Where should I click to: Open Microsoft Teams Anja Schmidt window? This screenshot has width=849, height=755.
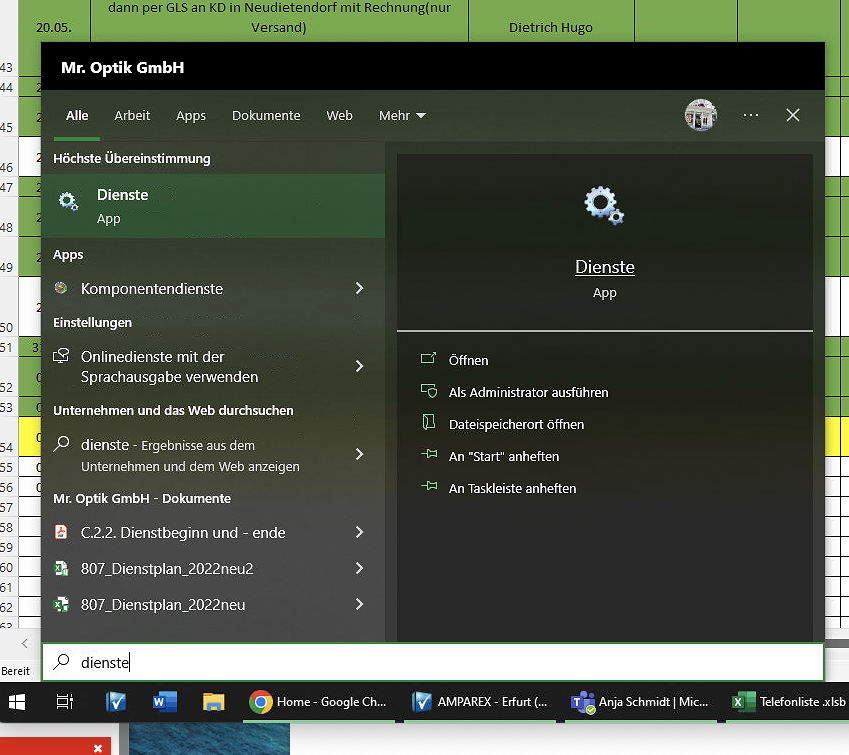click(638, 702)
